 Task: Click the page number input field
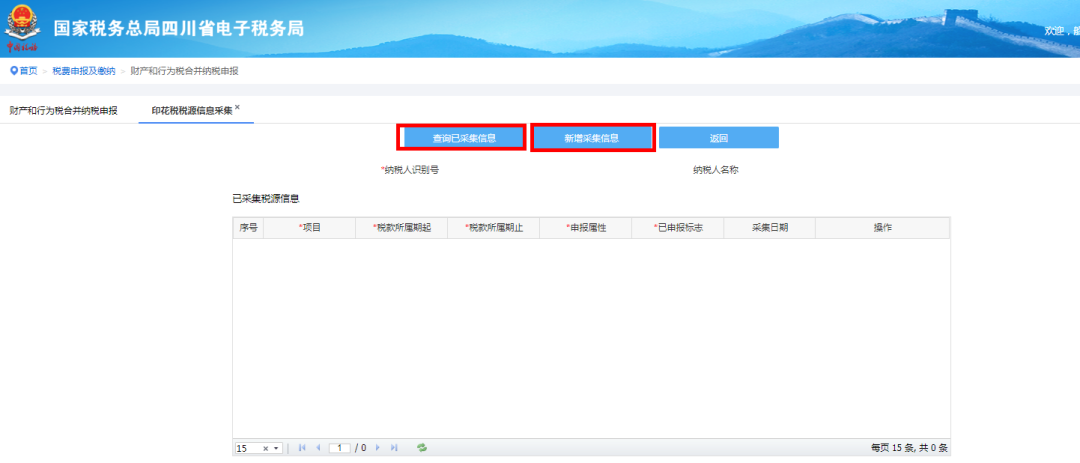coord(340,448)
